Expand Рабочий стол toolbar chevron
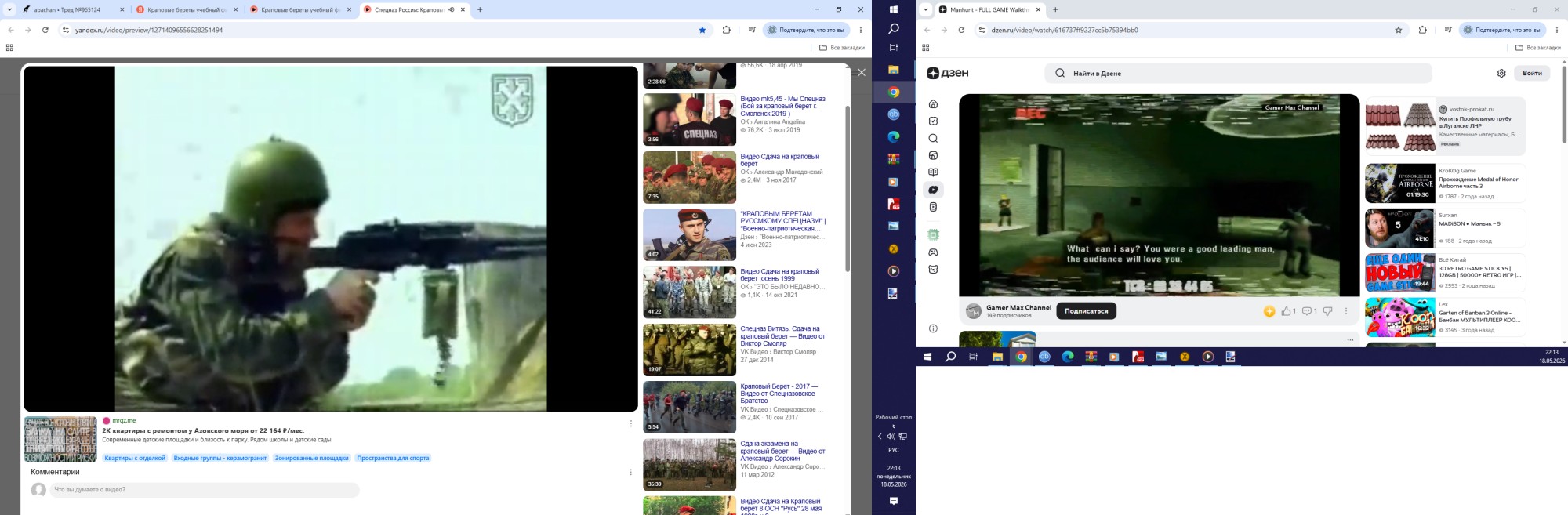This screenshot has height=515, width=1568. click(x=894, y=426)
